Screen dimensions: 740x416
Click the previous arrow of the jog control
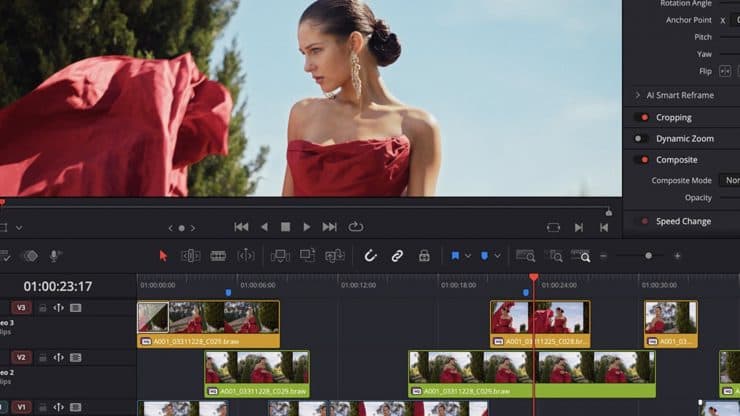click(170, 228)
